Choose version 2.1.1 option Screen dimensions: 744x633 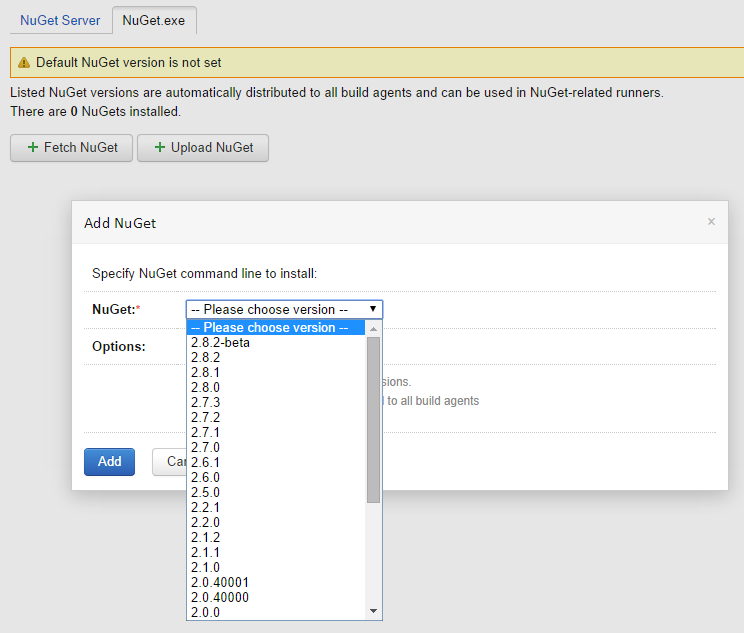tap(276, 552)
